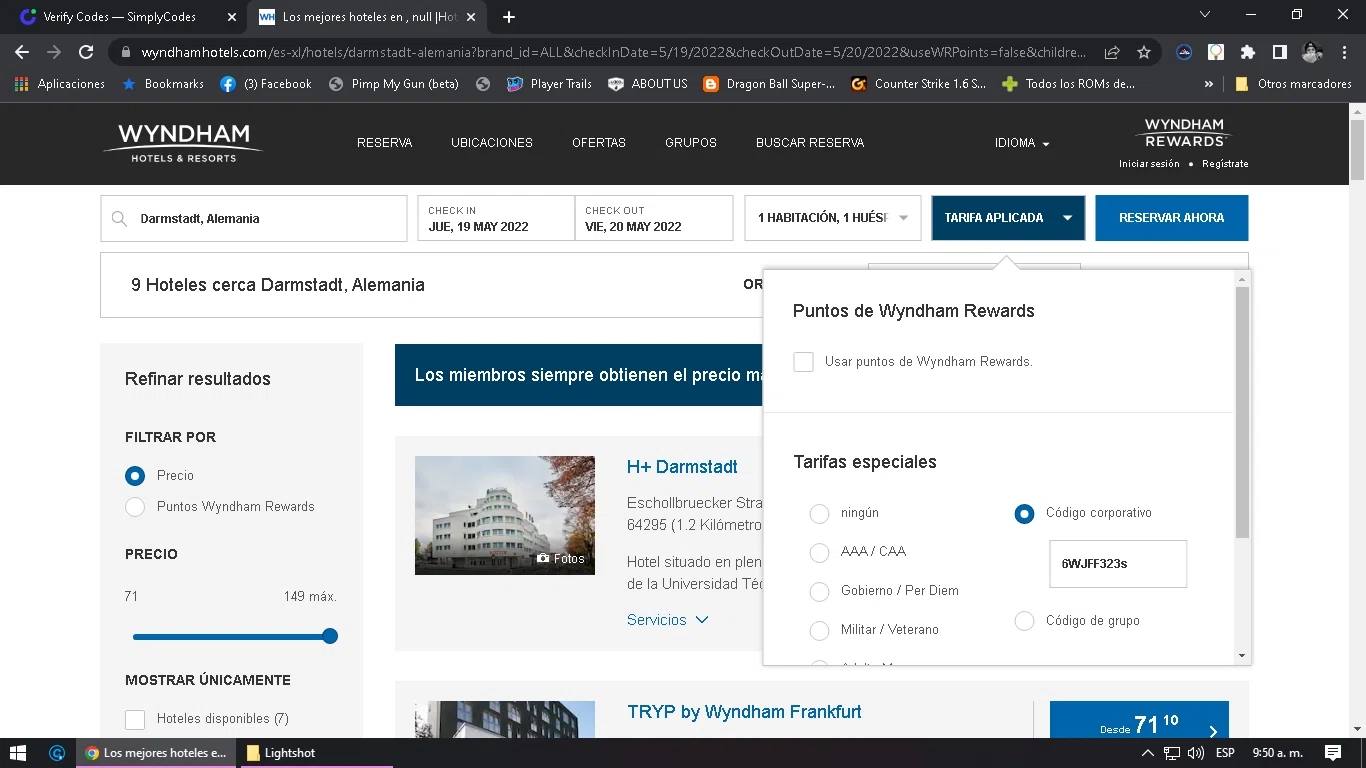Open the CHECK OUT date picker
Viewport: 1366px width, 768px height.
654,218
